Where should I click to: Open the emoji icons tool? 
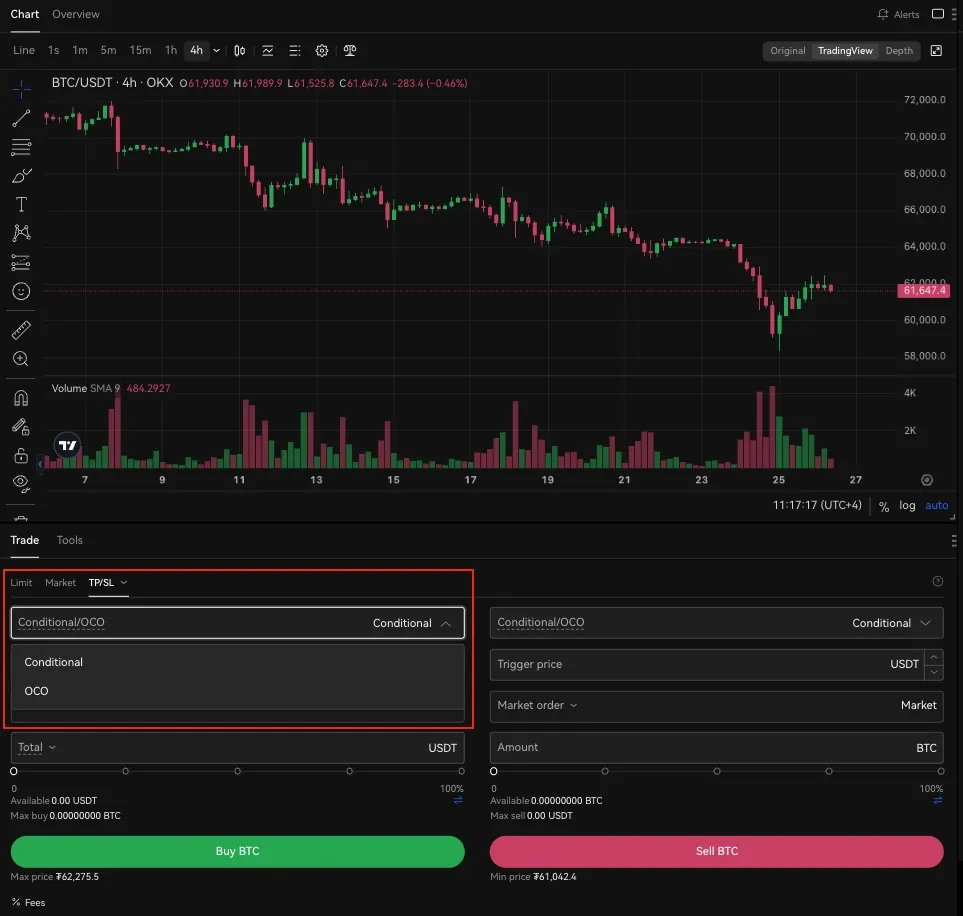21,291
